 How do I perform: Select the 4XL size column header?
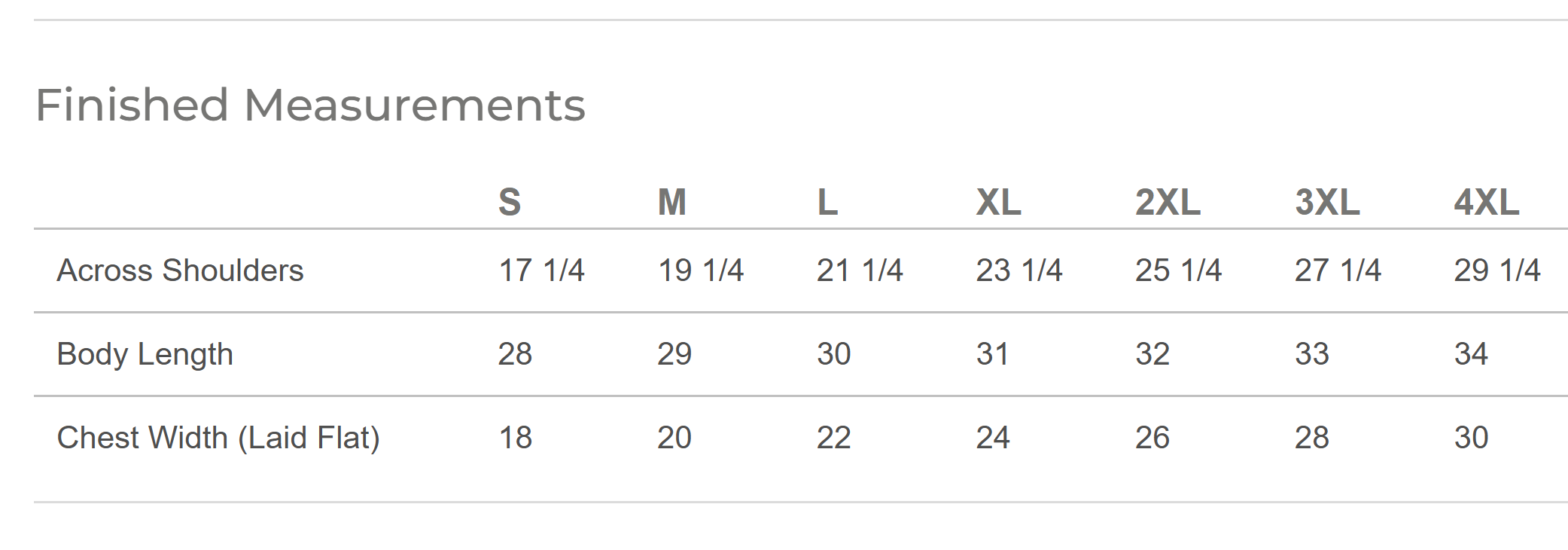[1487, 202]
